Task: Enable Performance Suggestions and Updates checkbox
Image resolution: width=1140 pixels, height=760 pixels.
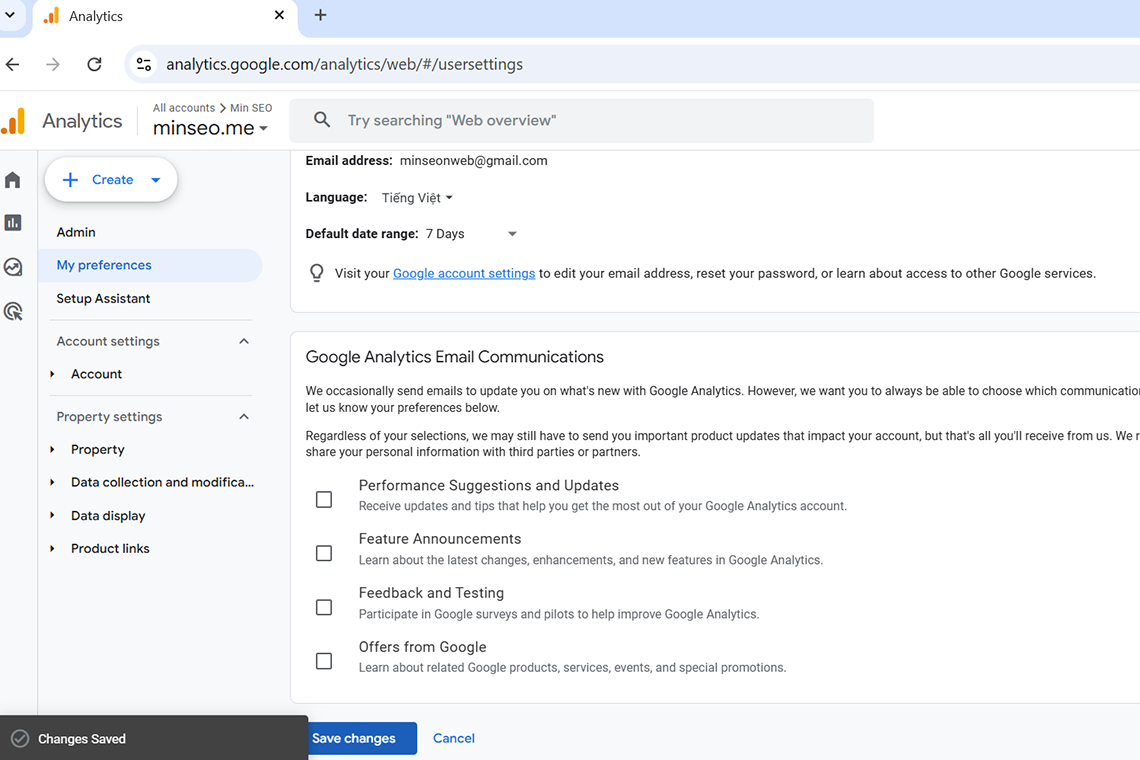Action: pos(324,499)
